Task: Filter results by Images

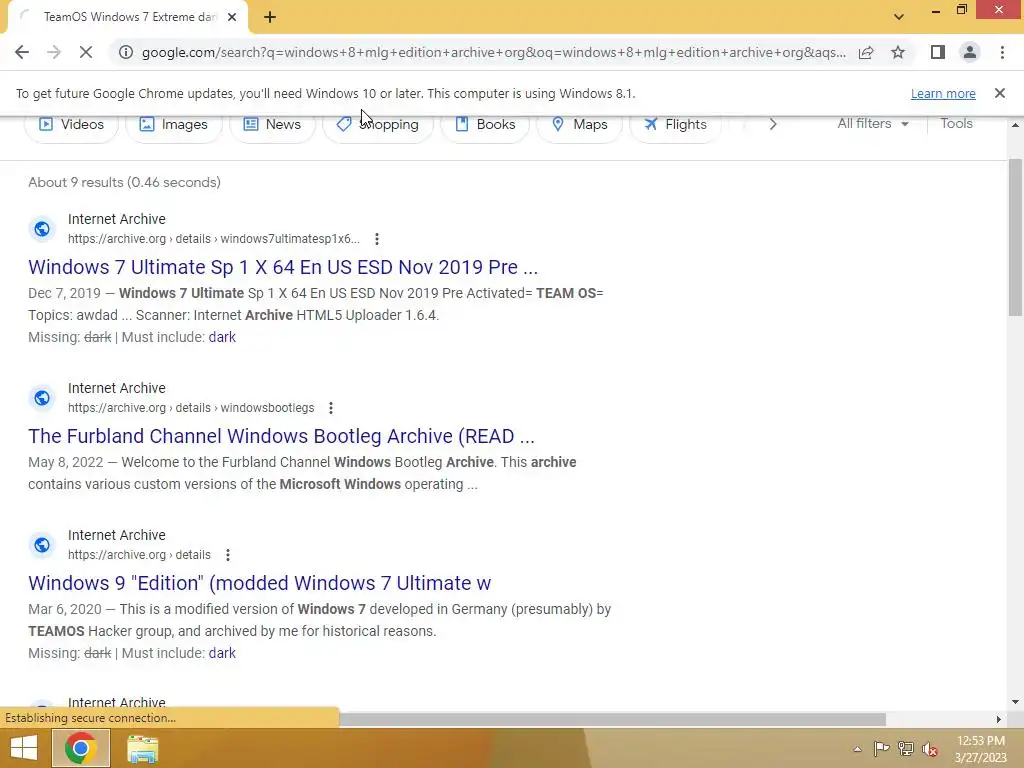Action: [174, 124]
